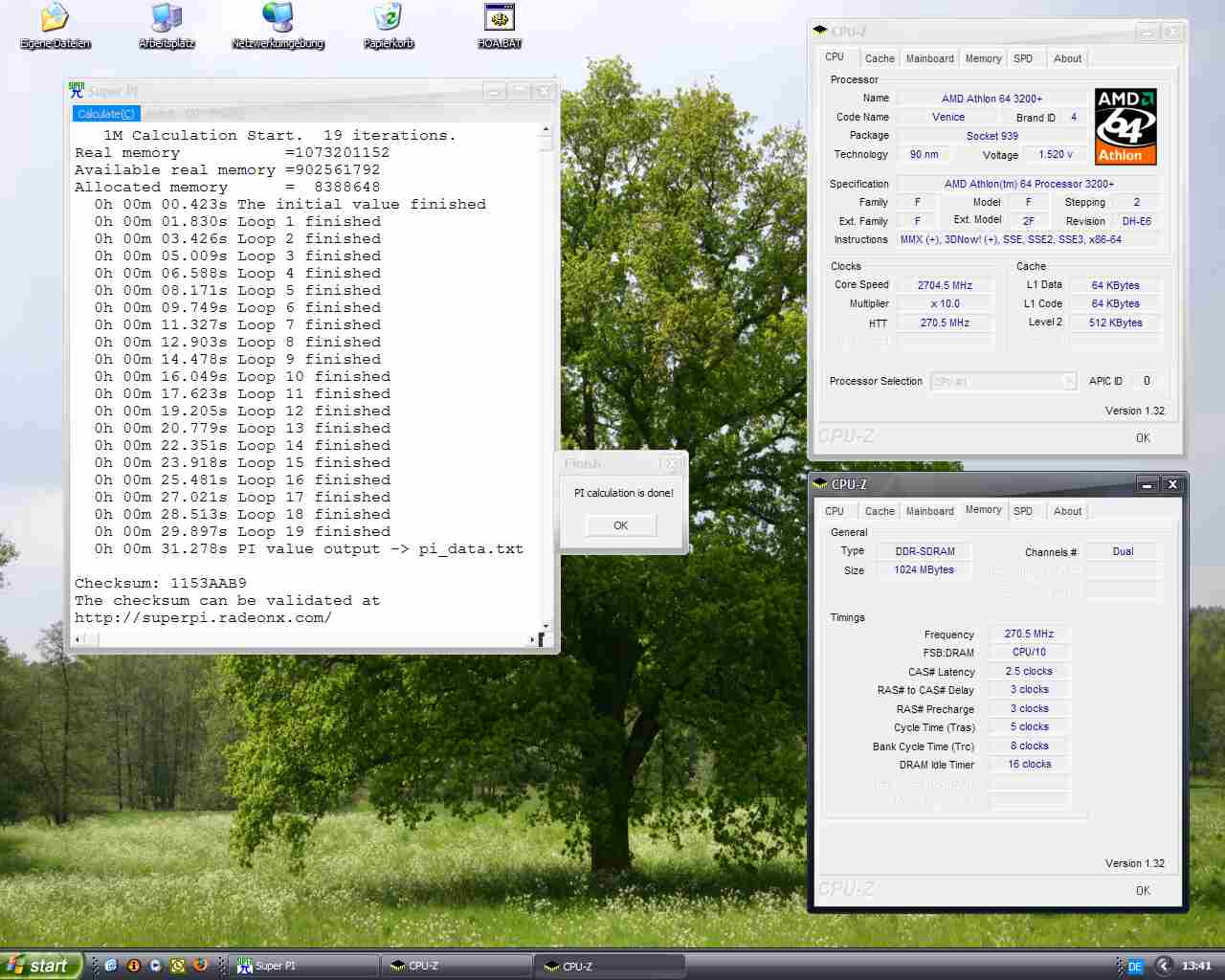
Task: Click Voltage value 1.520 v
Action: pos(1056,154)
